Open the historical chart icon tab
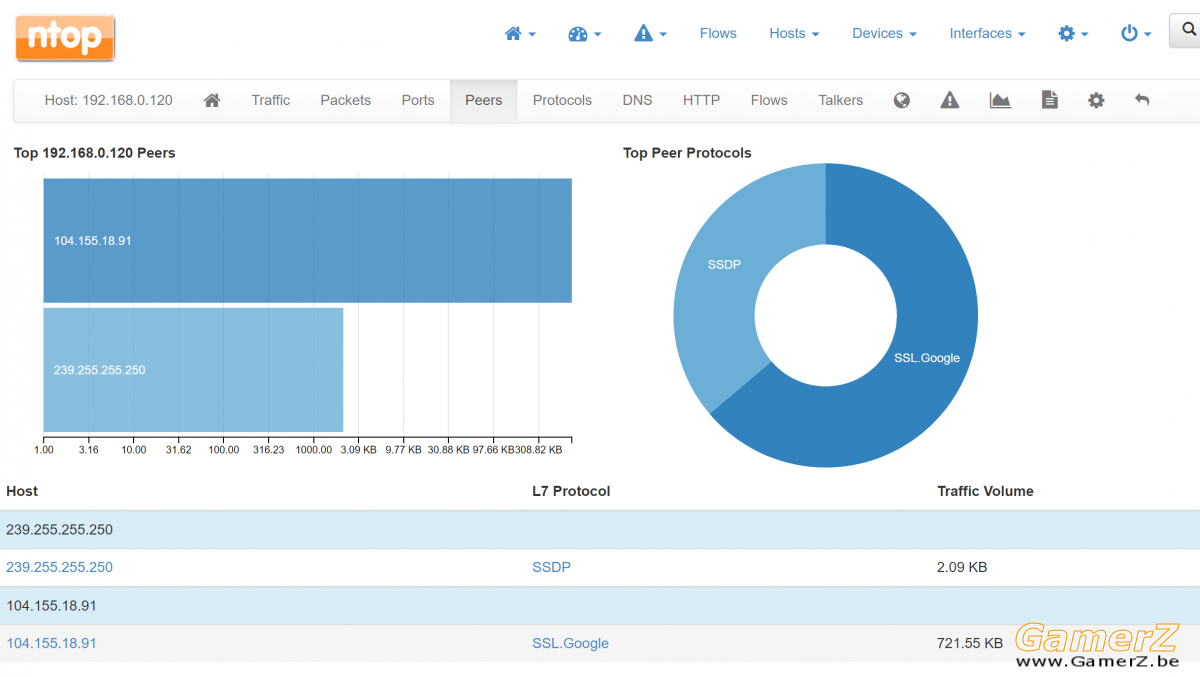The height and width of the screenshot is (677, 1200). 1000,100
